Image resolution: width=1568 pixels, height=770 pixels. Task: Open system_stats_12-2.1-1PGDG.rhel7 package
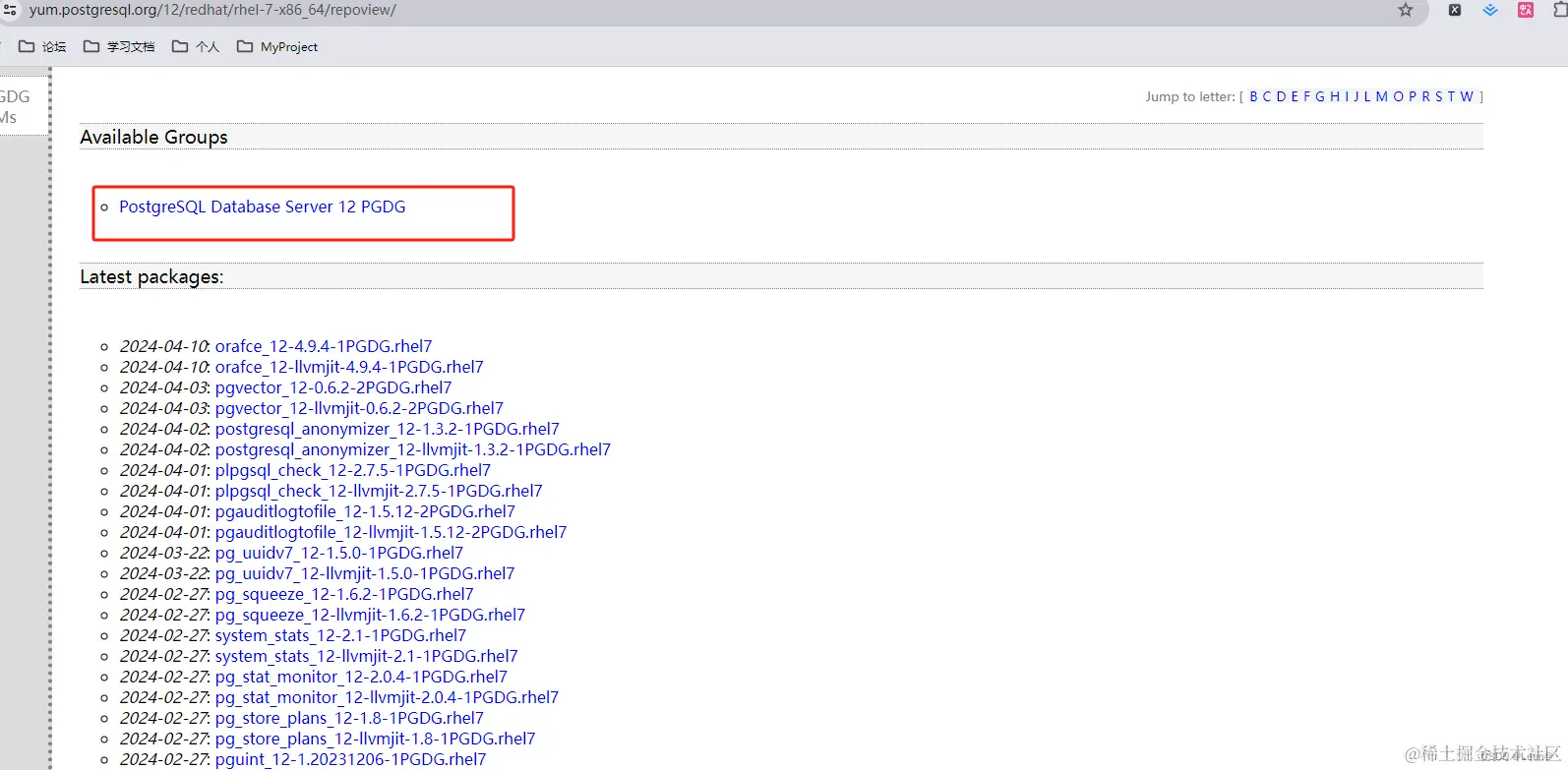click(x=340, y=635)
